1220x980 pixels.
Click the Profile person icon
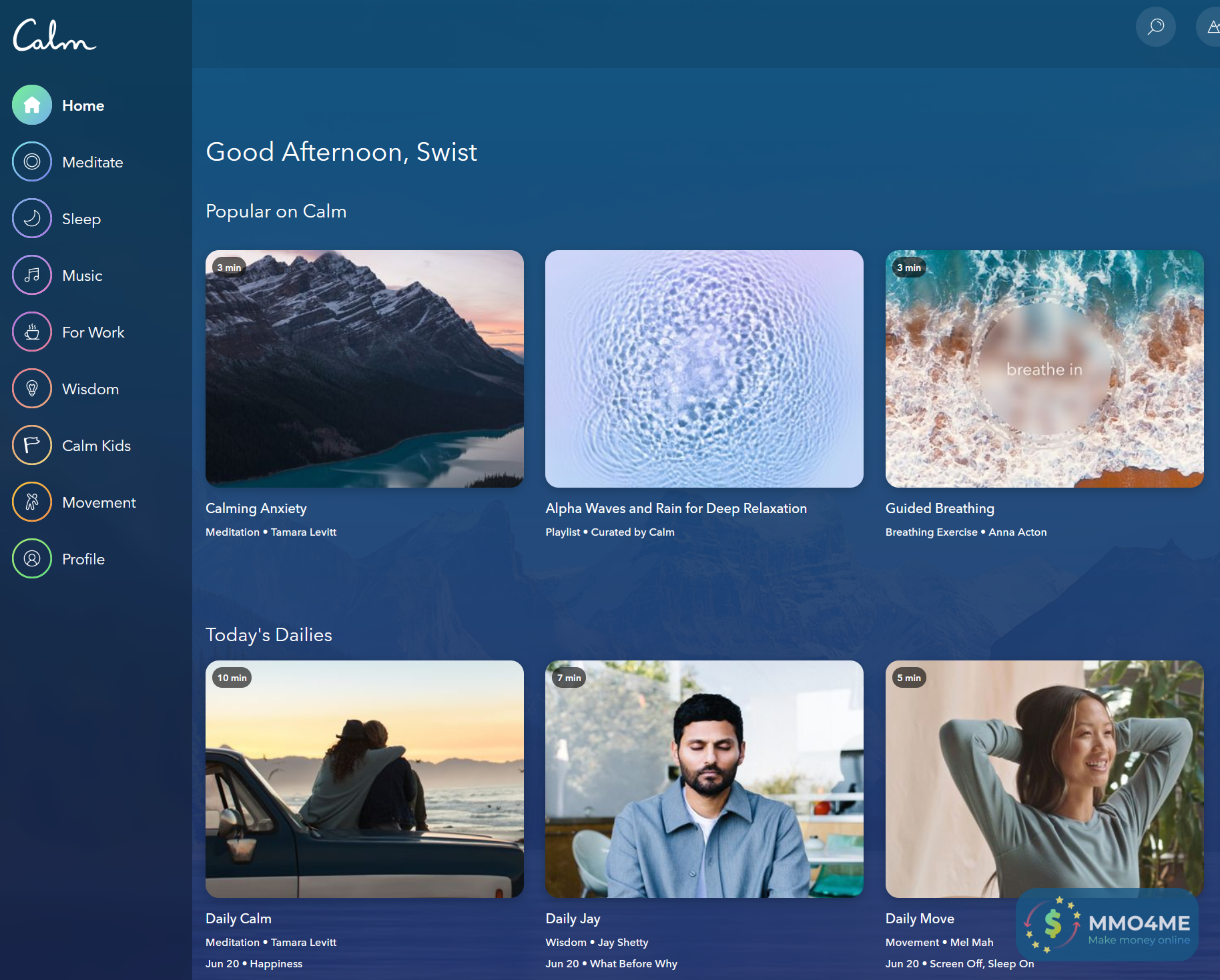click(32, 558)
